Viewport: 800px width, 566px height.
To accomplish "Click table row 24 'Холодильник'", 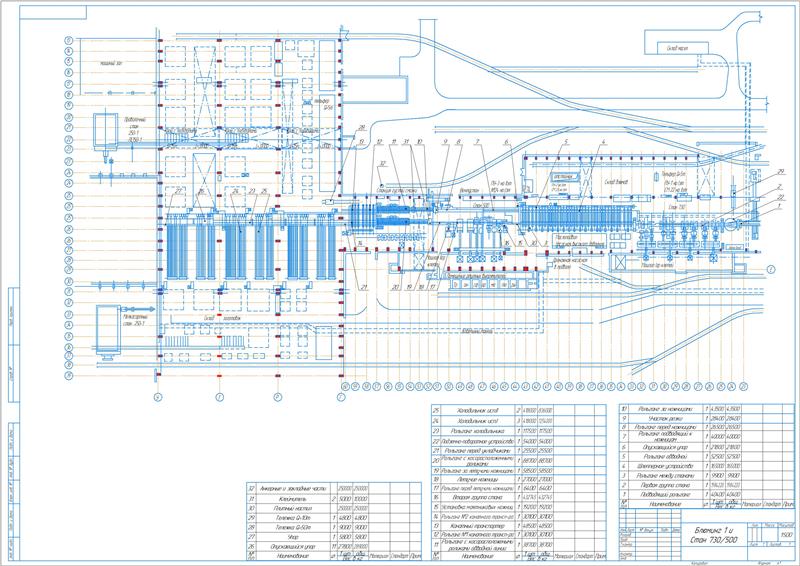I will click(476, 422).
